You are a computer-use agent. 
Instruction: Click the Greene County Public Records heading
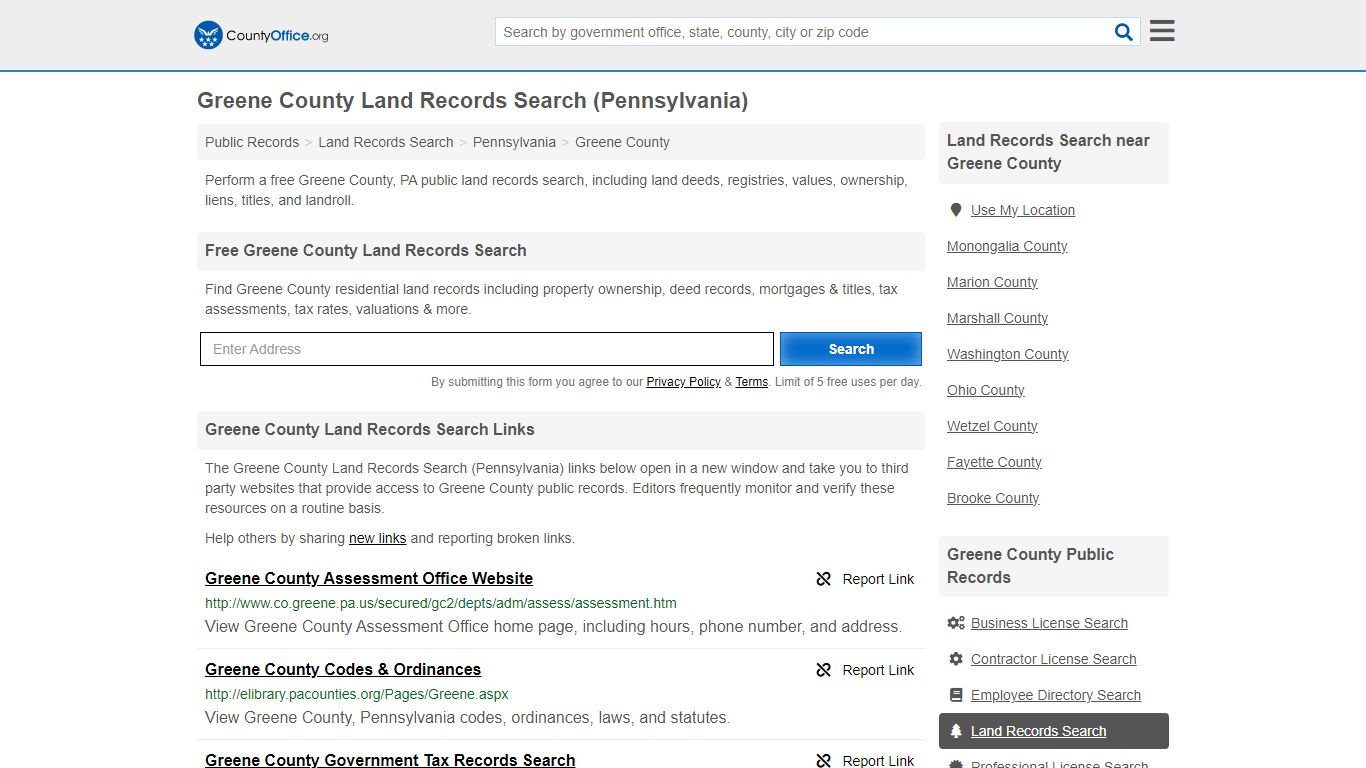coord(1030,566)
